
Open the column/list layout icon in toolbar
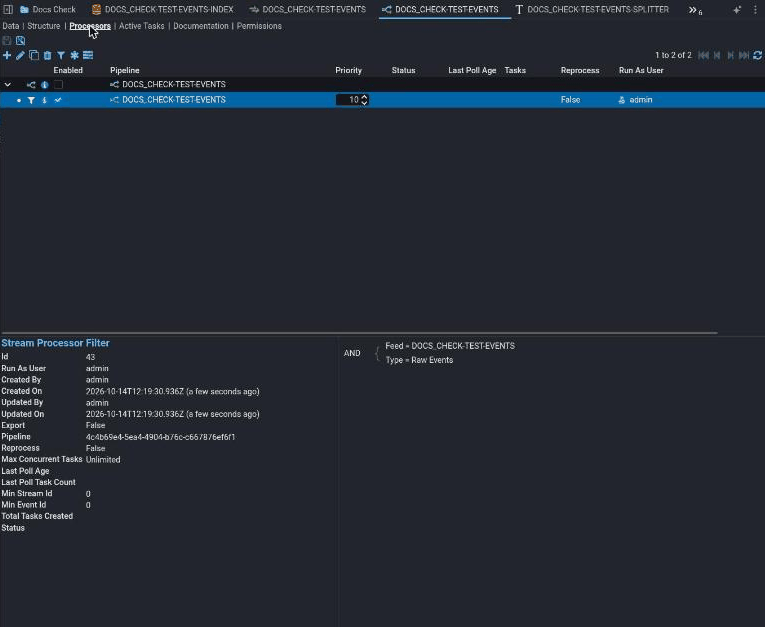[88, 55]
